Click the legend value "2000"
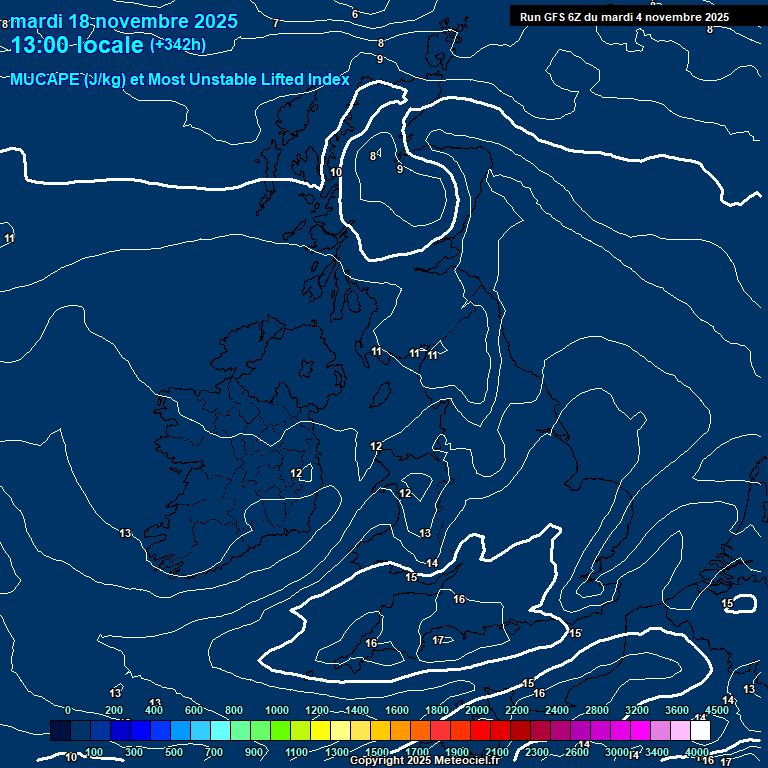 pyautogui.click(x=477, y=710)
